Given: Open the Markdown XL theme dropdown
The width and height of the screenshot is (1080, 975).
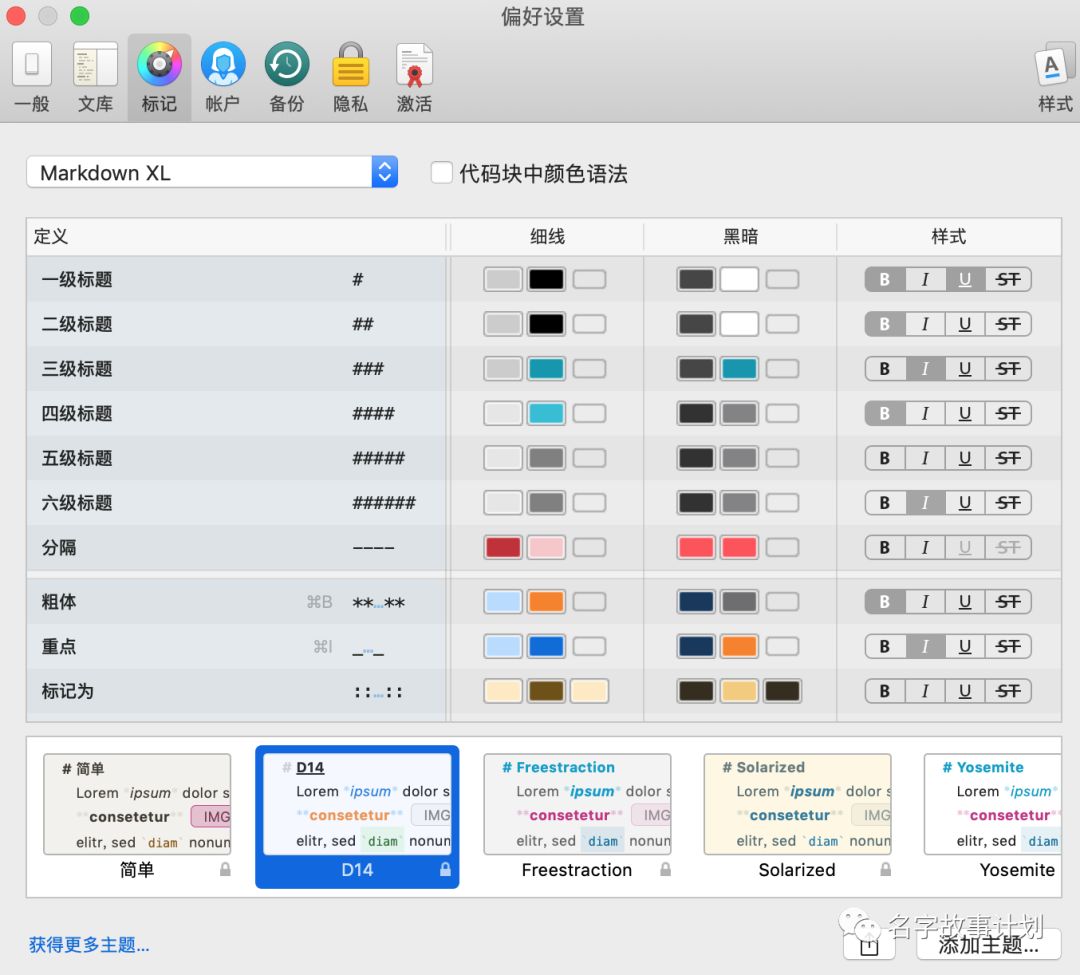Looking at the screenshot, I should (x=200, y=171).
